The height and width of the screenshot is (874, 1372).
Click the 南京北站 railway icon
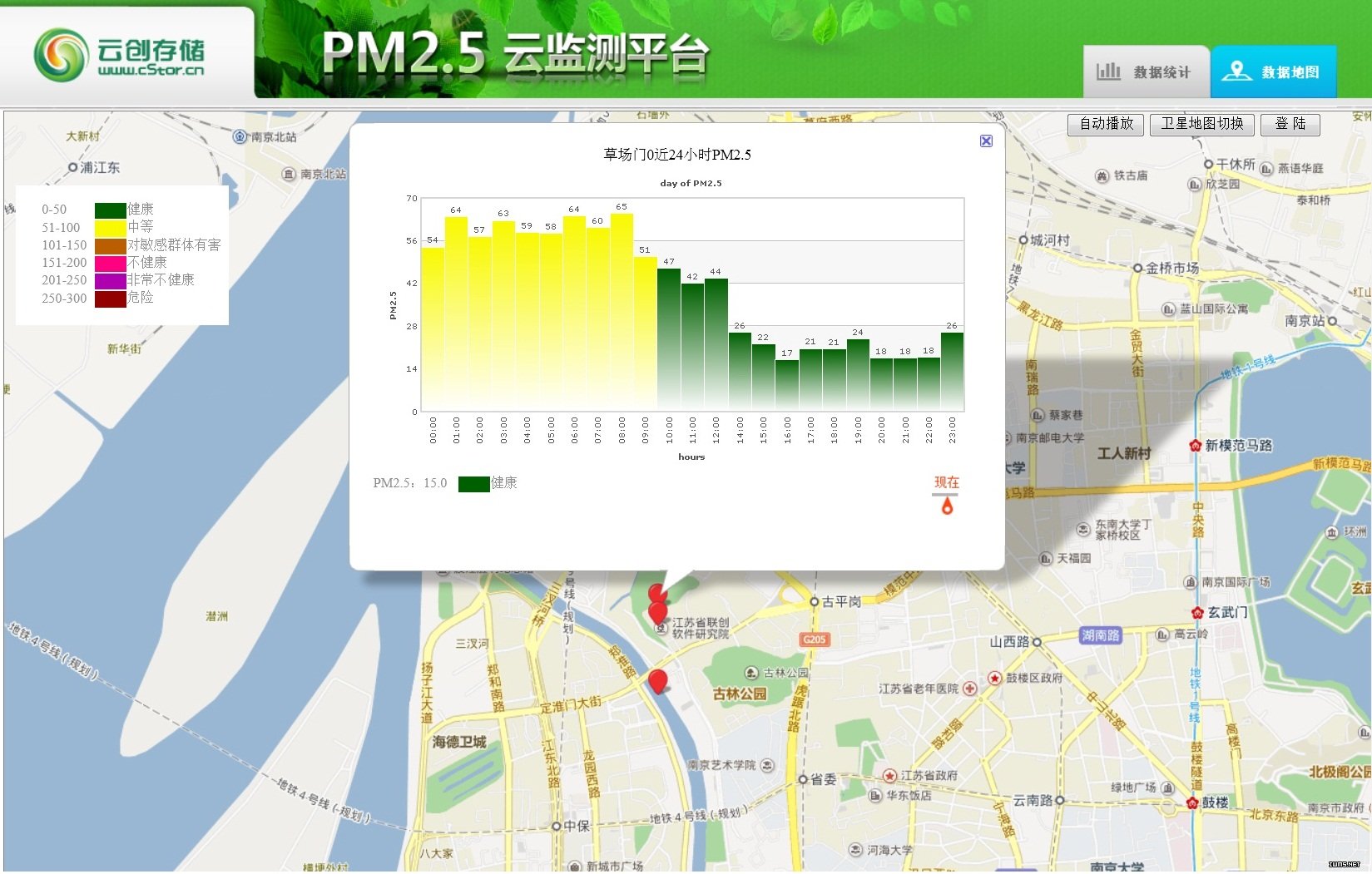tap(240, 136)
